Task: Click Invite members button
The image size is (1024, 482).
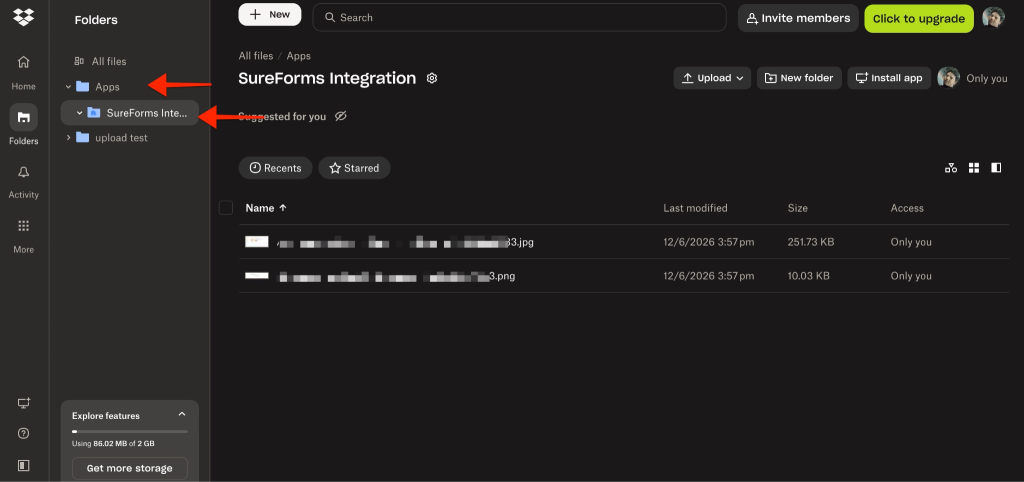Action: 798,18
